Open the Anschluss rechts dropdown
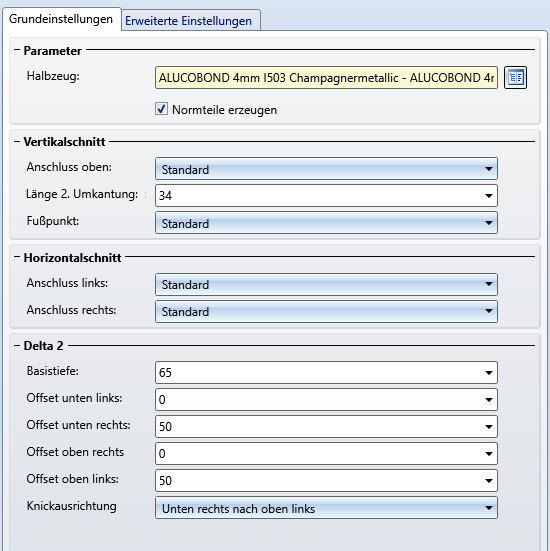This screenshot has width=550, height=551. click(x=326, y=311)
